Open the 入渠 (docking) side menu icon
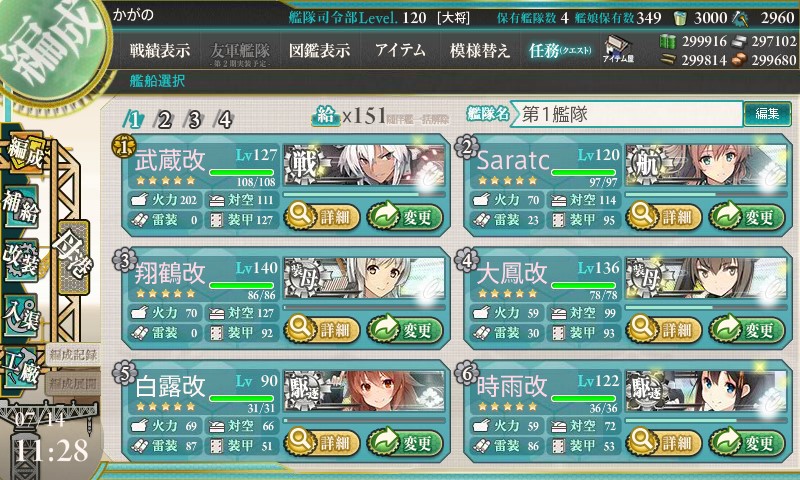 click(x=21, y=315)
